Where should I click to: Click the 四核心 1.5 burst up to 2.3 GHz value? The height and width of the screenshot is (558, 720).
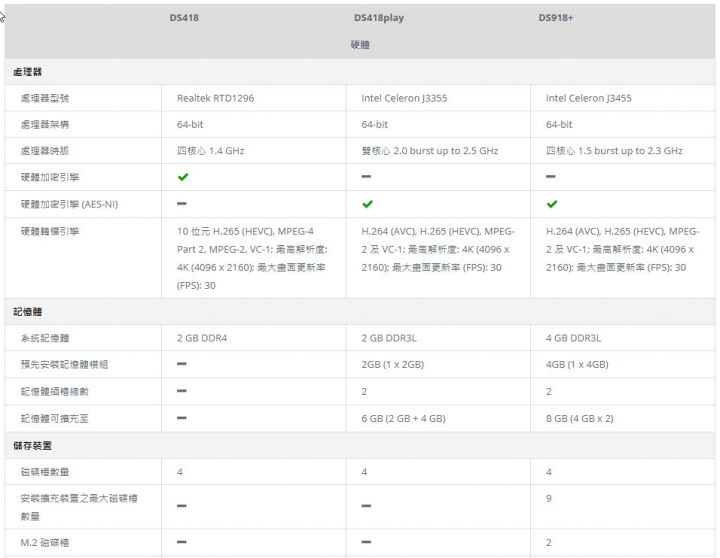pyautogui.click(x=614, y=151)
